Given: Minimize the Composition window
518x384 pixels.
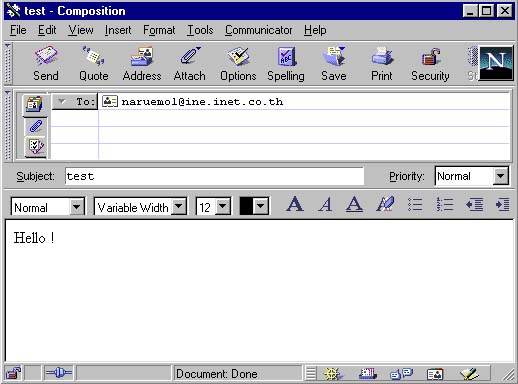Looking at the screenshot, I should coord(470,11).
